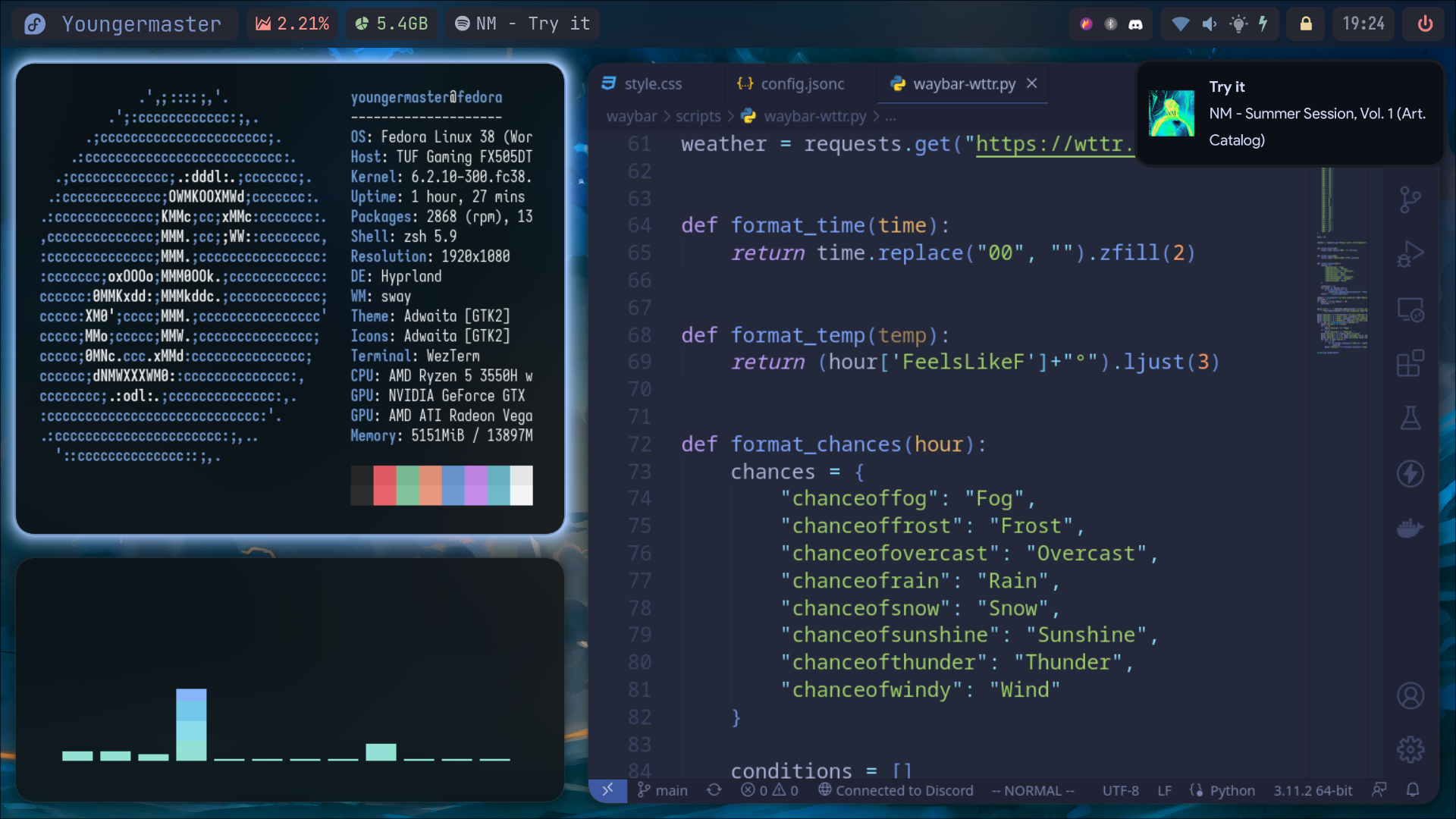Open the Extensions view icon
Screen dimensions: 1456x819
tap(1410, 363)
